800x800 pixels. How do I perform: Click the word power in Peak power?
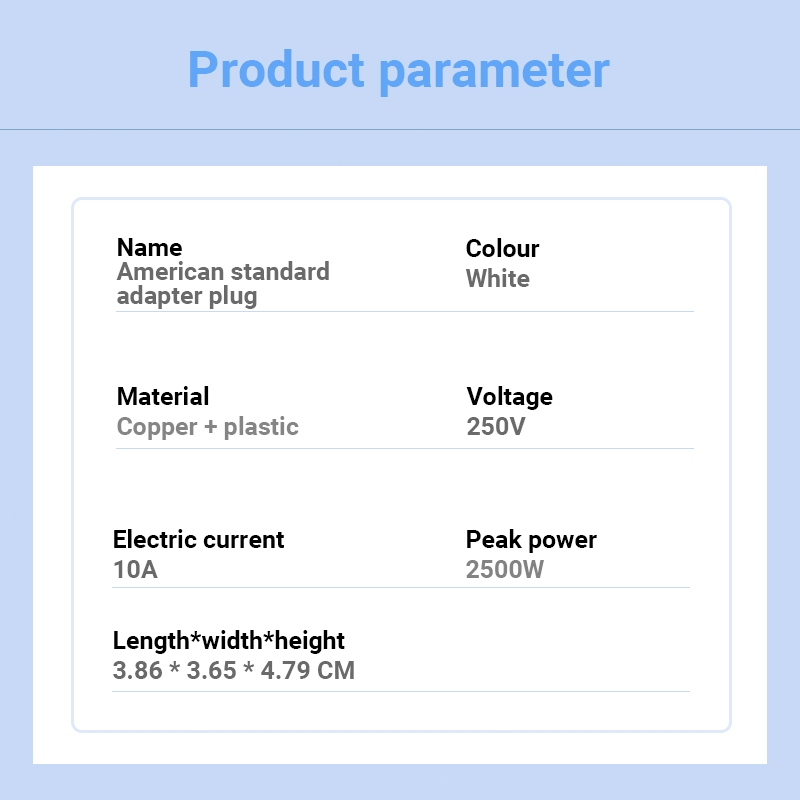click(x=563, y=542)
